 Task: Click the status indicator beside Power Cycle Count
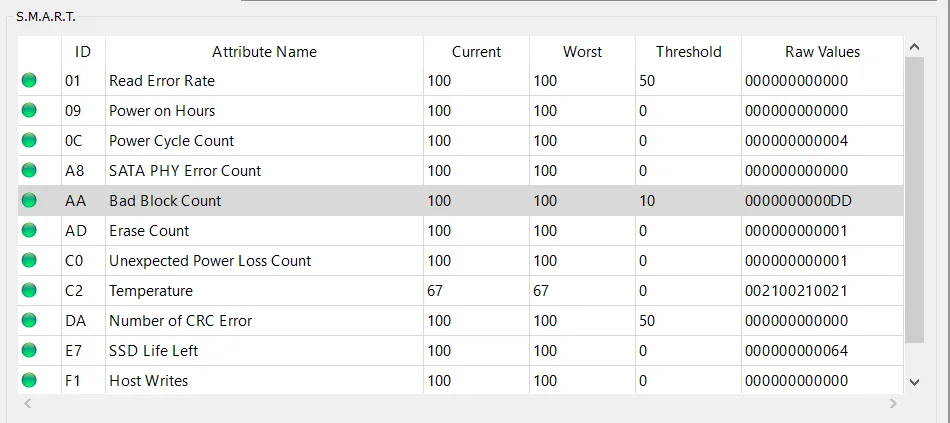pos(29,141)
